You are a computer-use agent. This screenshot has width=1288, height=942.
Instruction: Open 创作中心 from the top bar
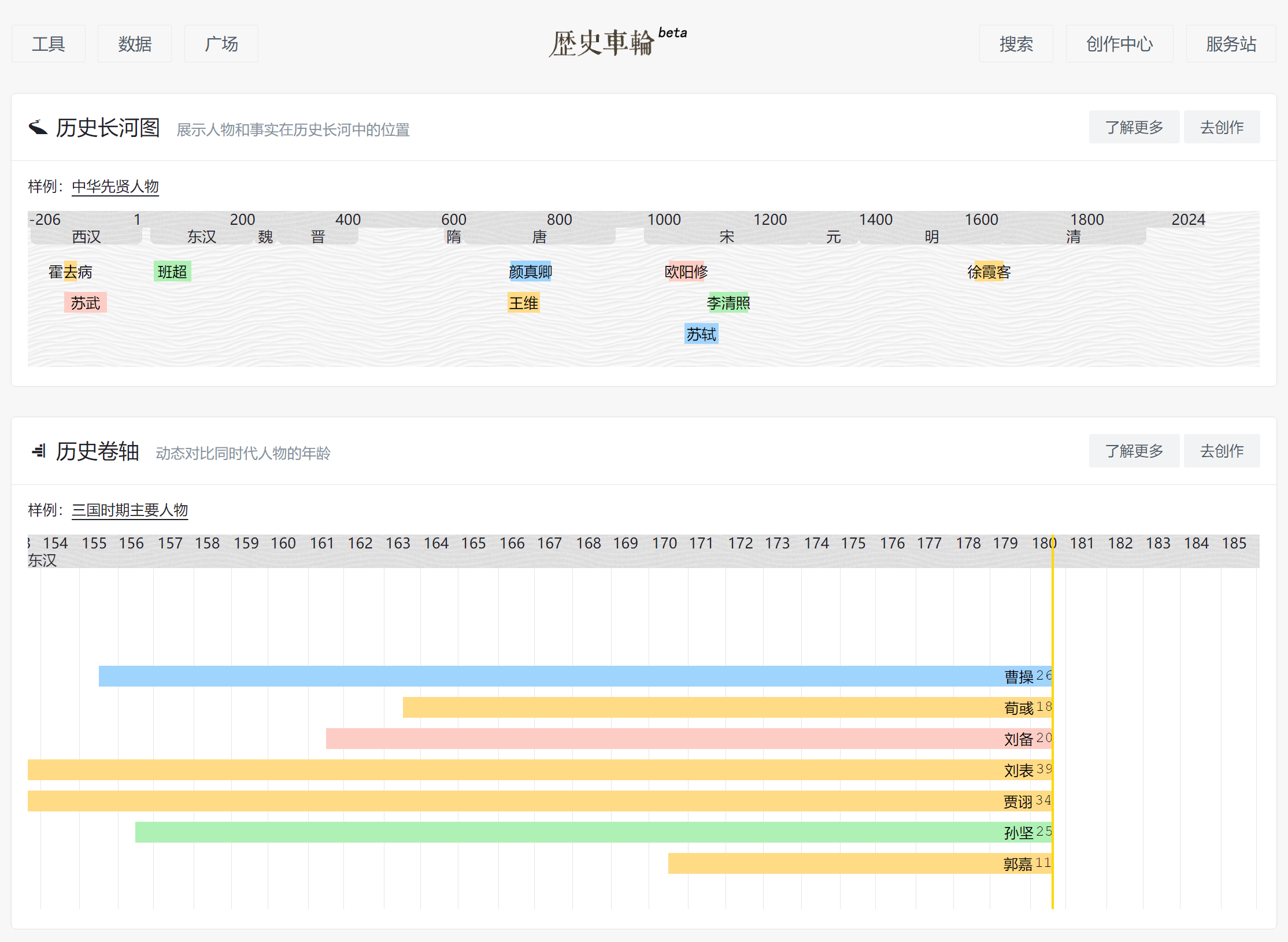(x=1119, y=44)
